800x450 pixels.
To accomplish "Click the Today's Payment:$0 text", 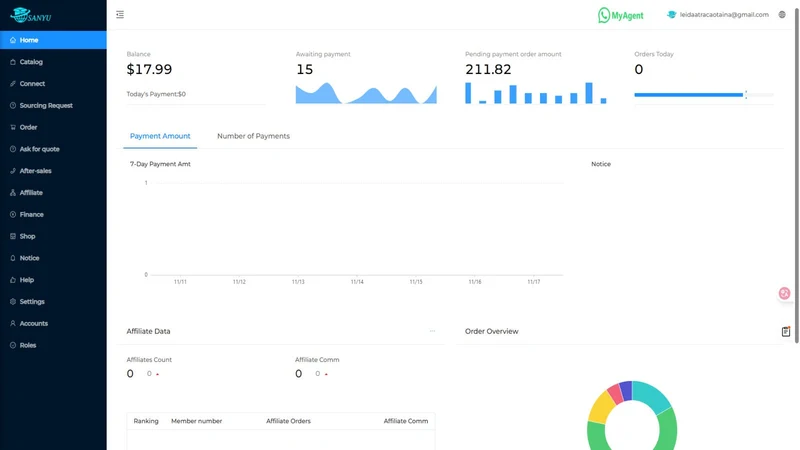I will click(156, 94).
